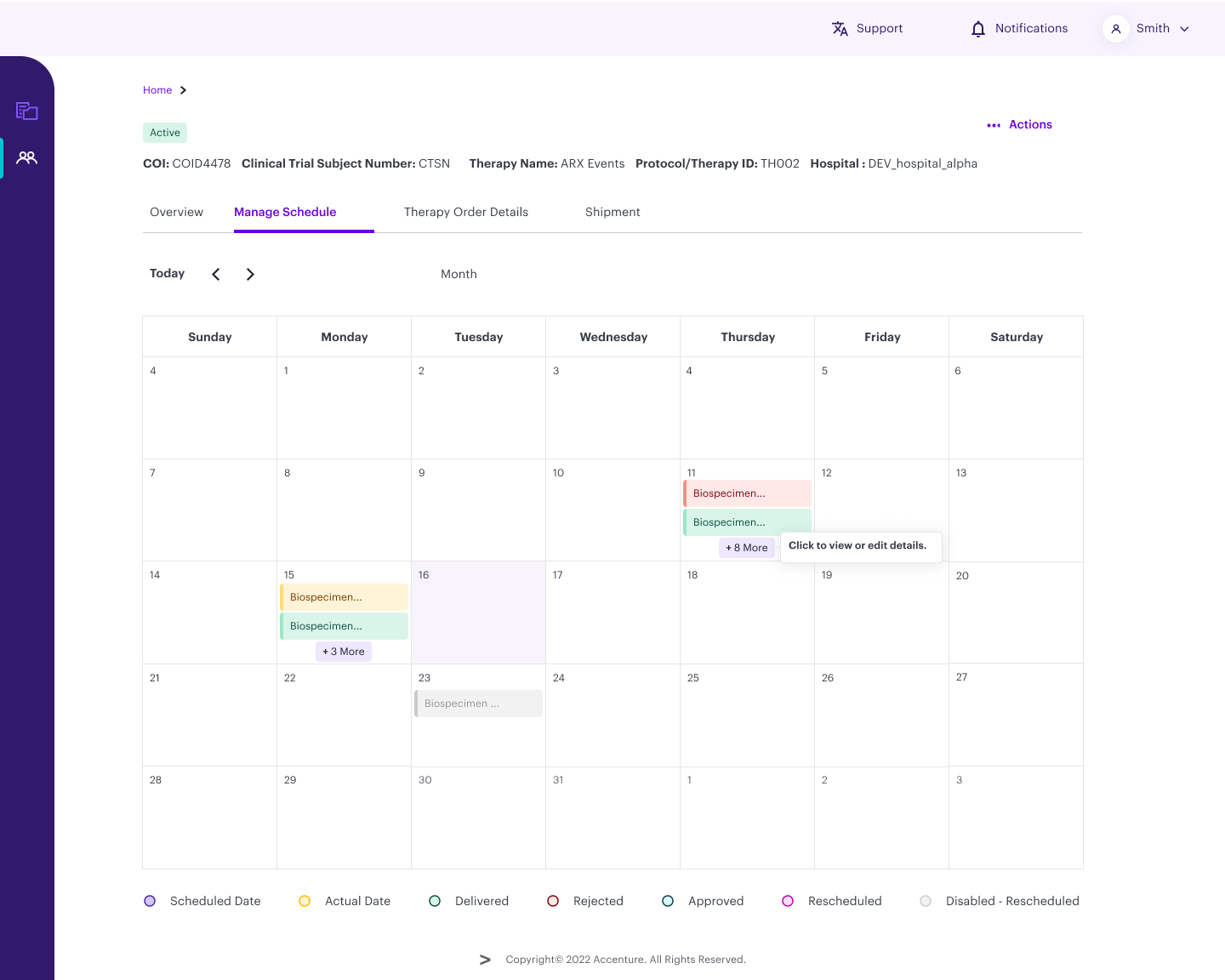The width and height of the screenshot is (1225, 980).
Task: Open the Notifications bell icon
Action: pos(977,28)
